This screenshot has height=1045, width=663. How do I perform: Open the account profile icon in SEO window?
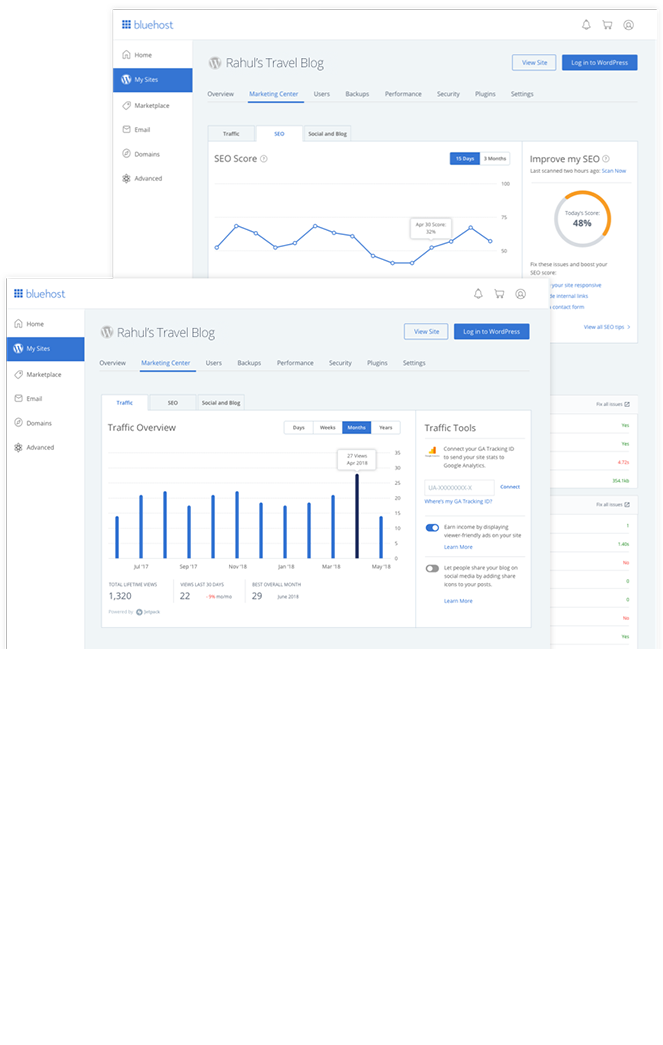(x=628, y=25)
